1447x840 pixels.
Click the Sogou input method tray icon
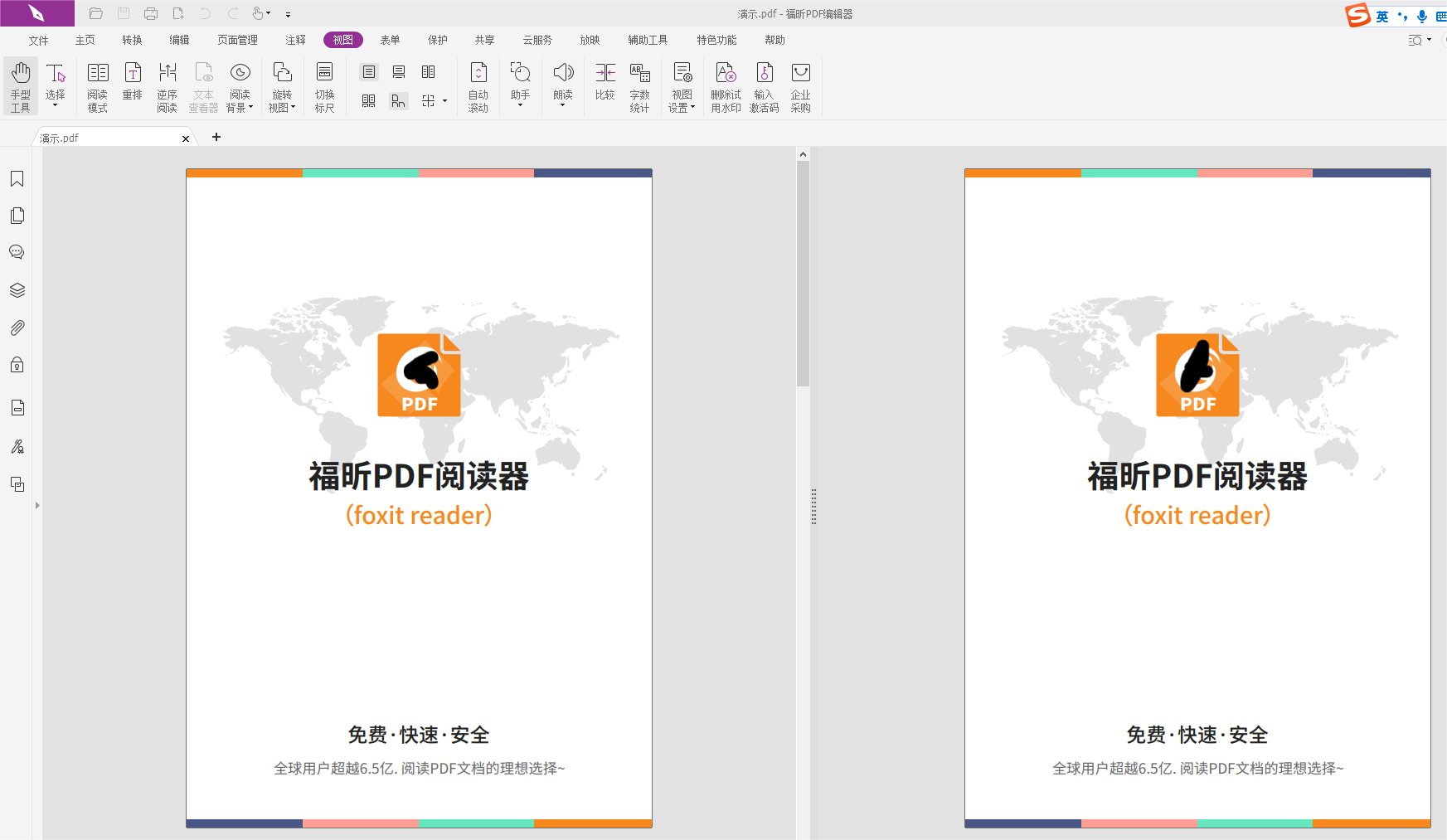coord(1358,14)
